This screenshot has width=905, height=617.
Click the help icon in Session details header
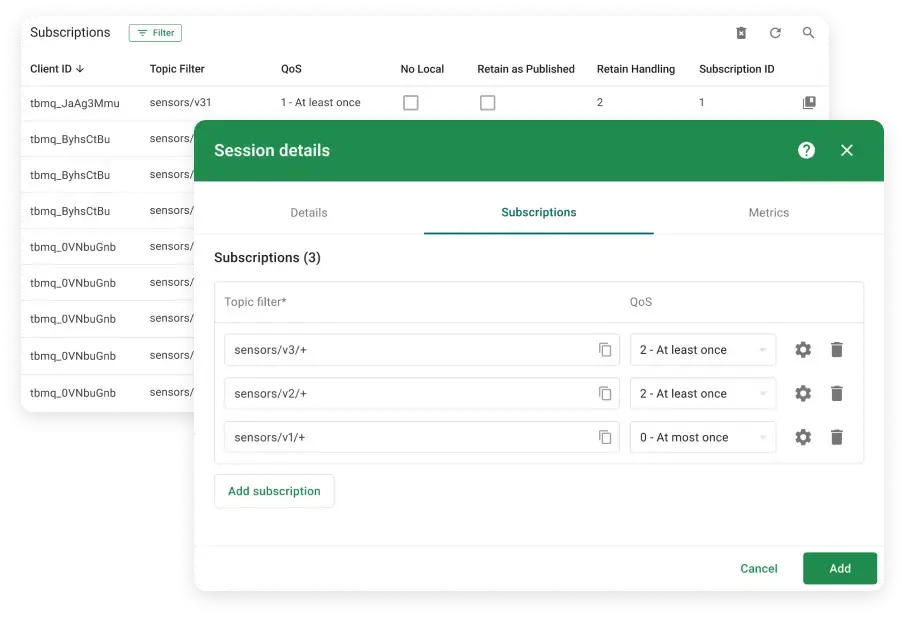coord(806,150)
